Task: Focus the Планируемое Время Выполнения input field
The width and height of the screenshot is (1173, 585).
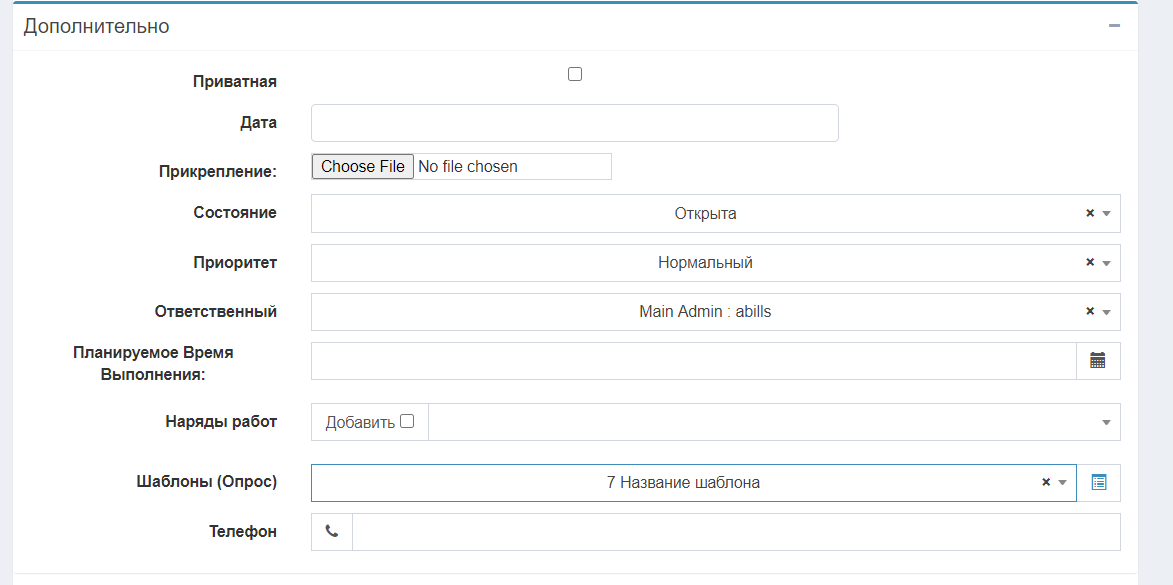Action: [693, 361]
